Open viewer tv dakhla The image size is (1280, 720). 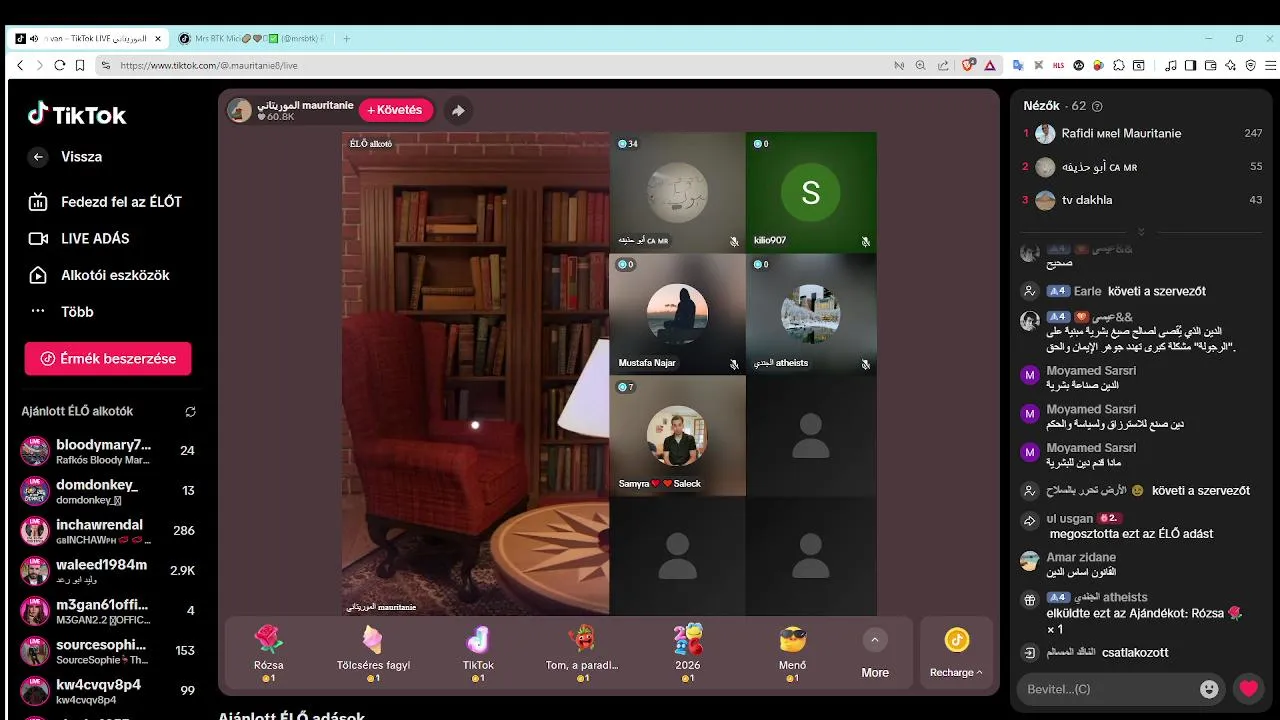1143,200
